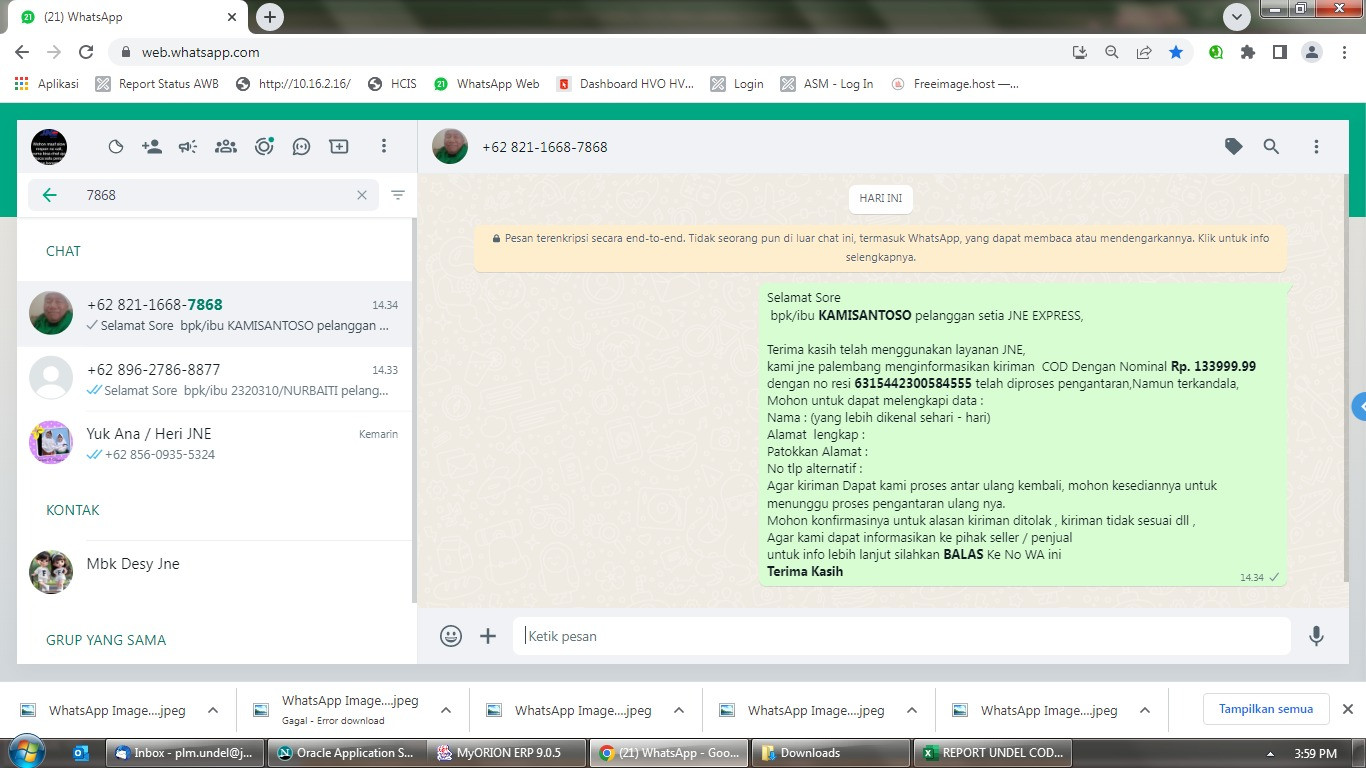Open the emoji picker
Image resolution: width=1366 pixels, height=768 pixels.
tap(451, 636)
